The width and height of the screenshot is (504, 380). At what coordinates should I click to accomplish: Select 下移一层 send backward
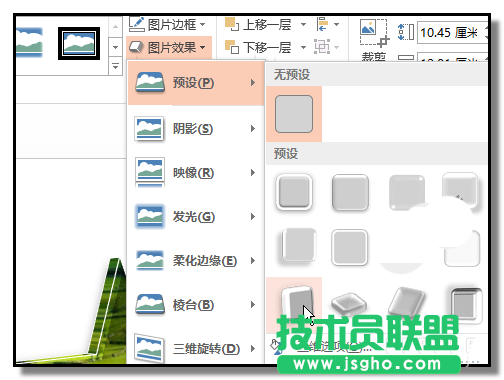click(x=258, y=47)
